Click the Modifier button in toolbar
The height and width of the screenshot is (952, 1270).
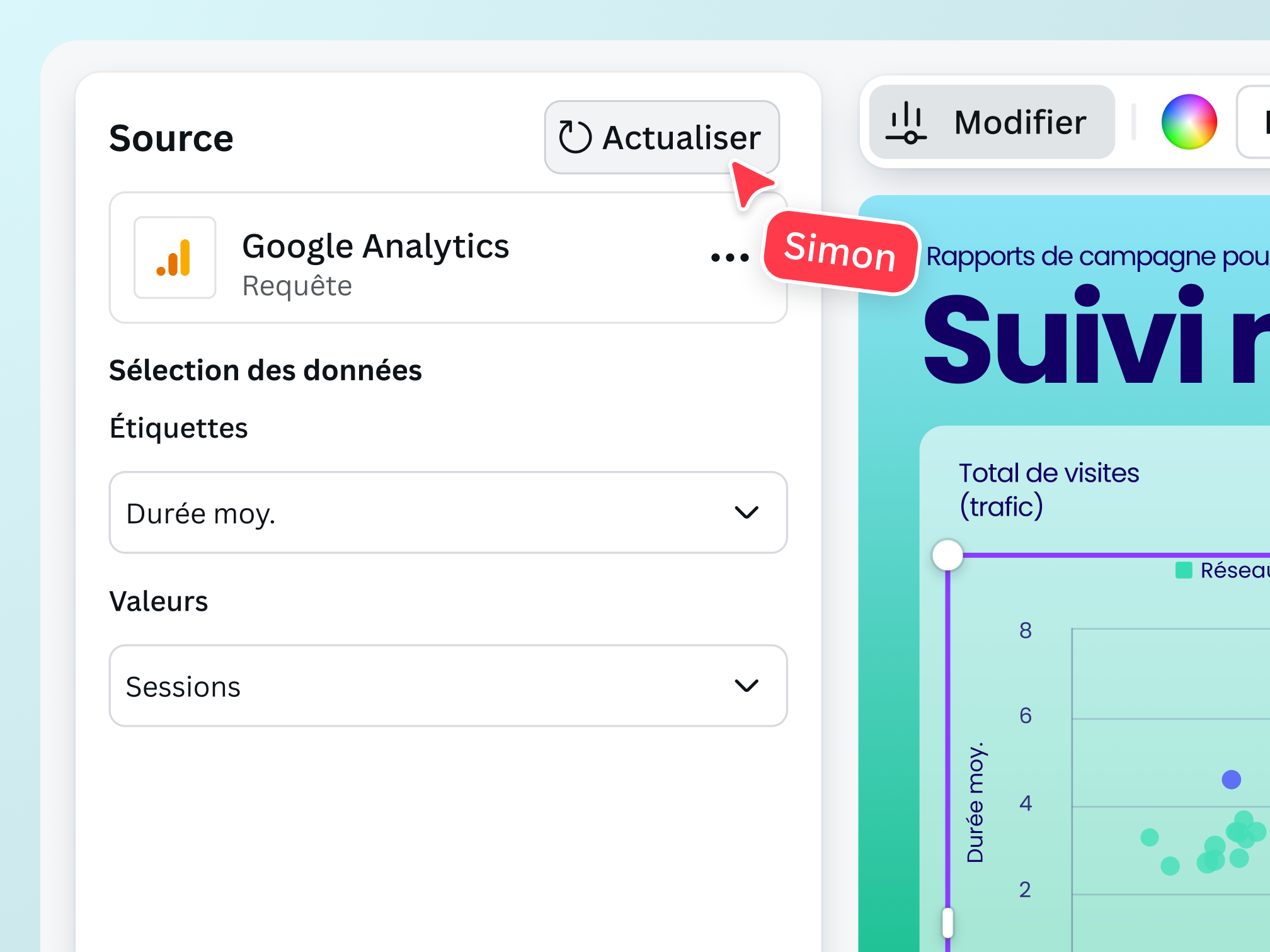[992, 122]
